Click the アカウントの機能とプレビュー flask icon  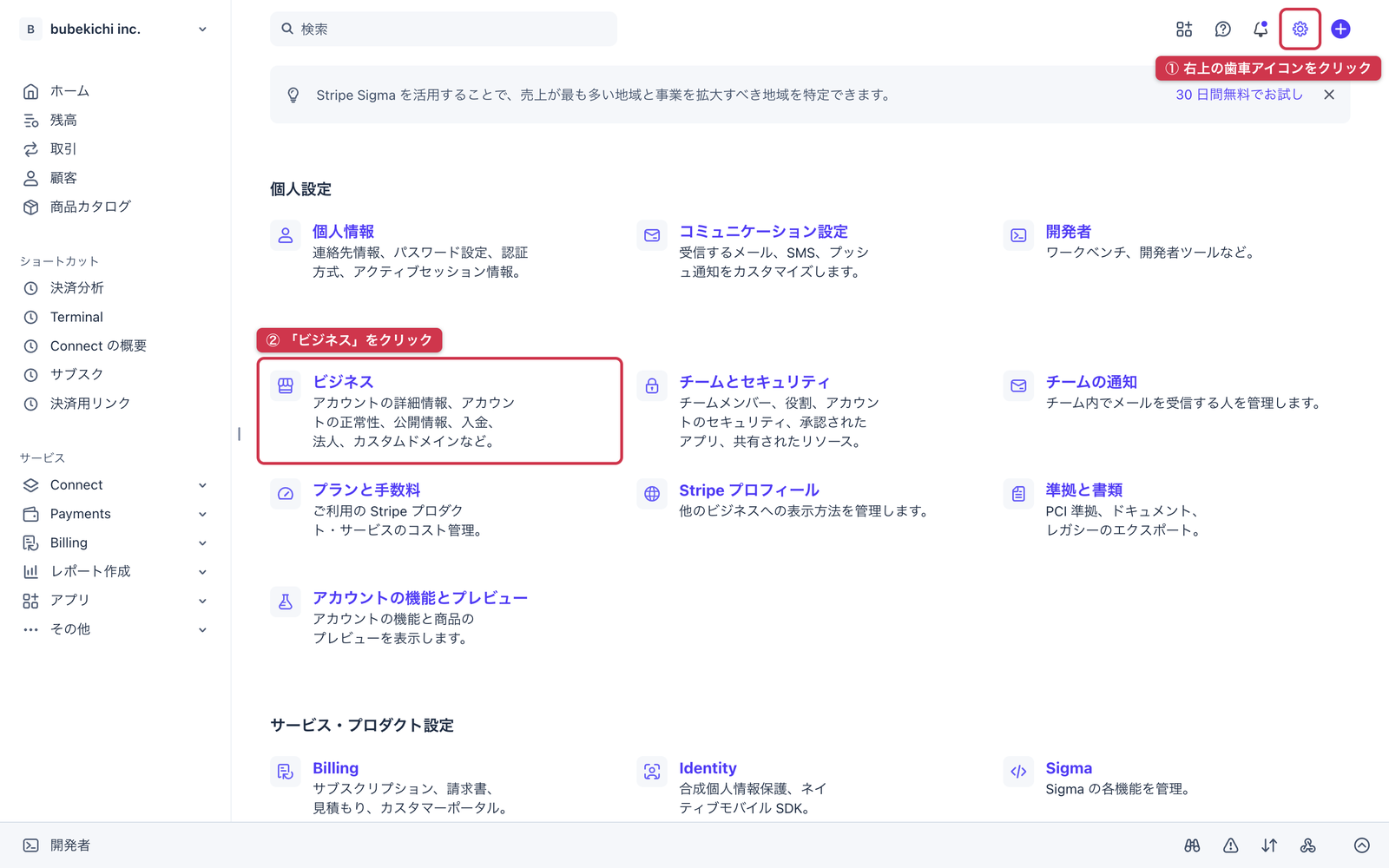click(x=285, y=602)
